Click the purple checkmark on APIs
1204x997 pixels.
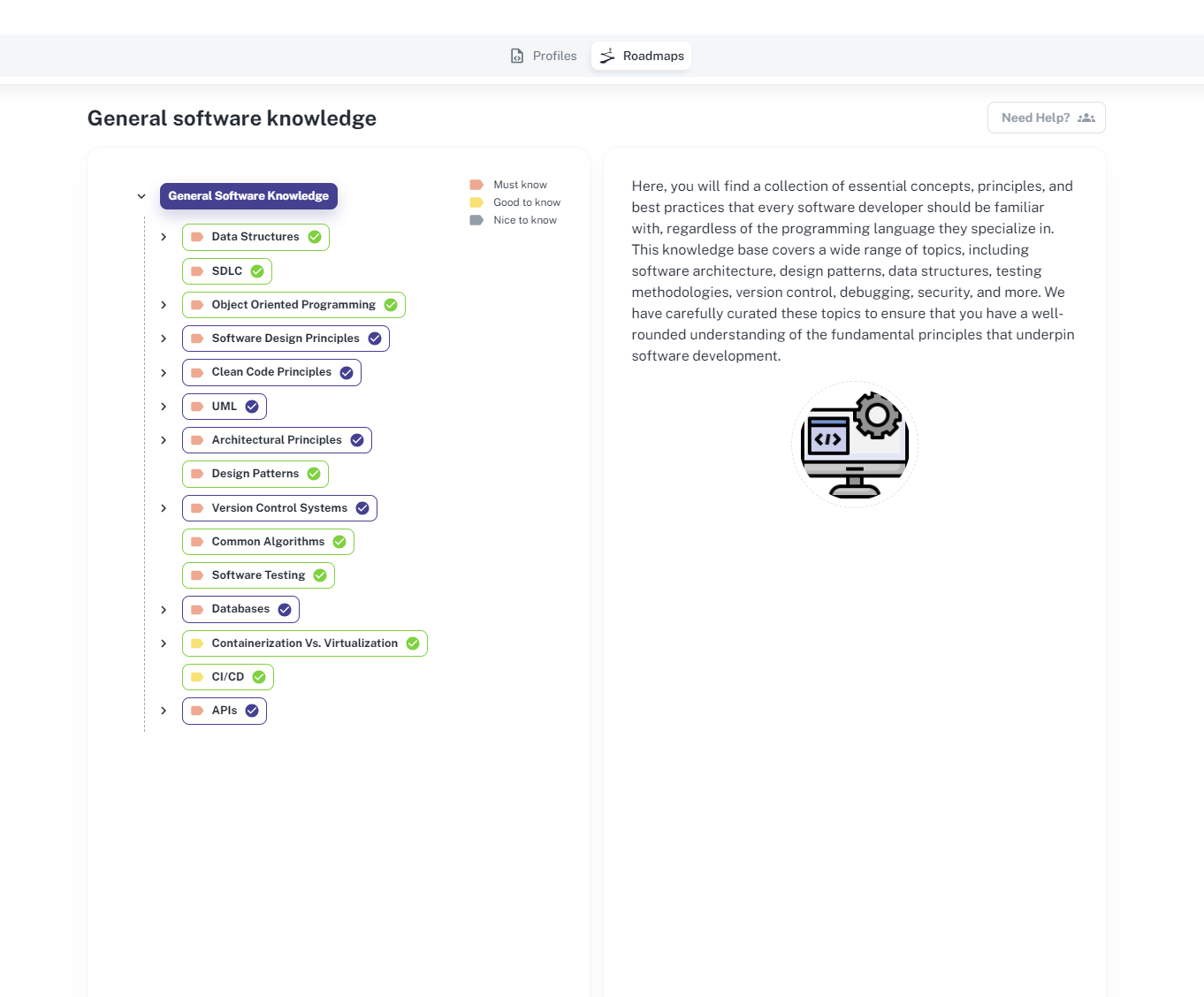point(251,710)
